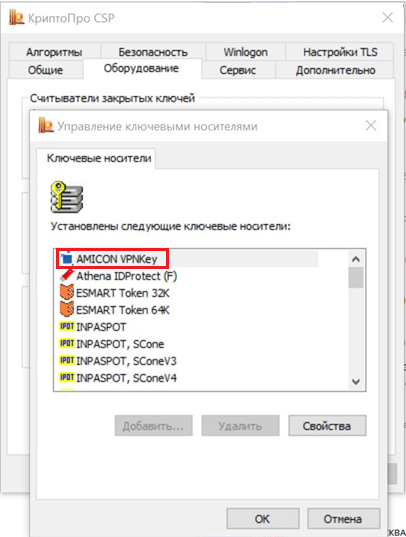This screenshot has width=406, height=537.
Task: Click the IPOT icon for INPASPOT, SCone
Action: [67, 343]
